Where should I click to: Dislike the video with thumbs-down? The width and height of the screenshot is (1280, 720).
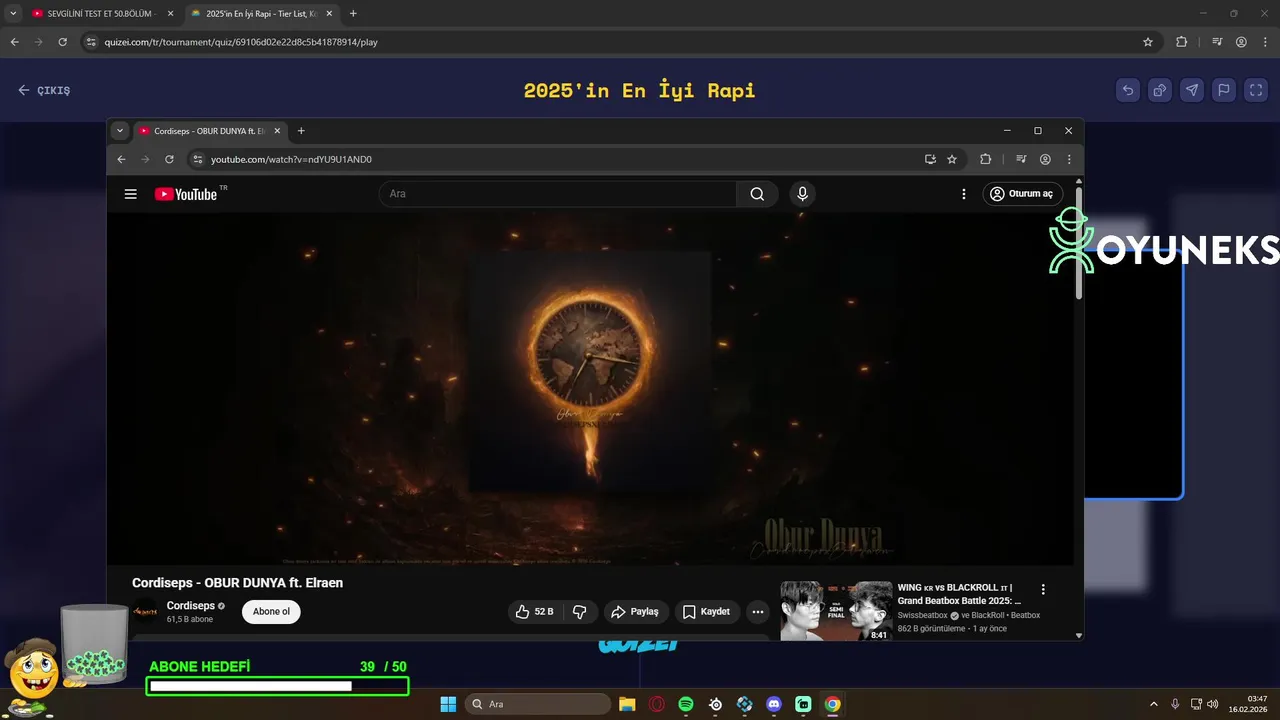580,611
